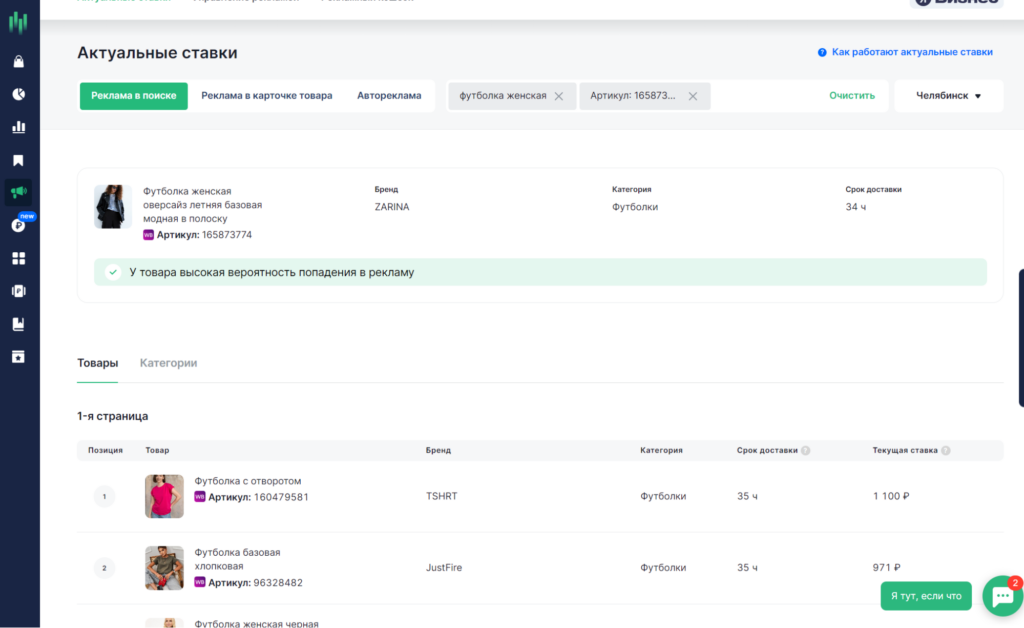Remove the 'Артикул: 165873…' filter chip
Image resolution: width=1024 pixels, height=628 pixels.
(693, 96)
